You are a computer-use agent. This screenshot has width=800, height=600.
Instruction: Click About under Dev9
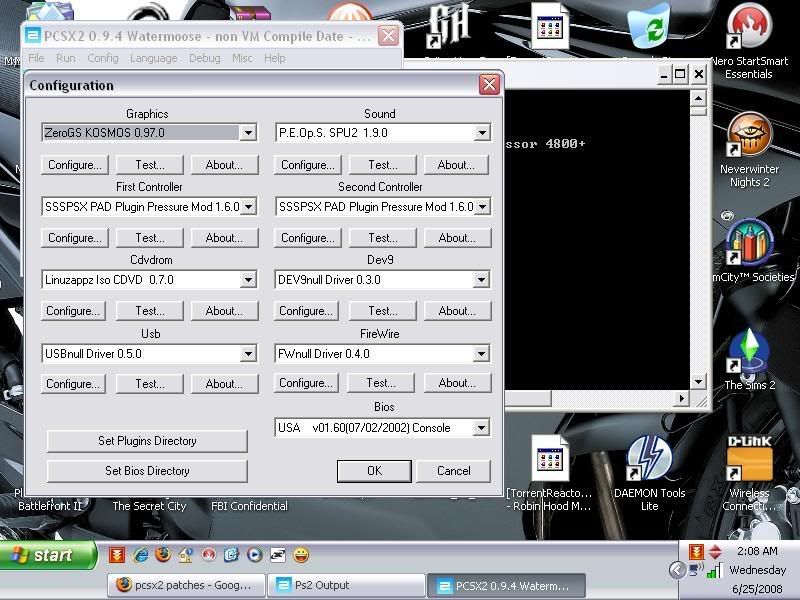(x=457, y=311)
